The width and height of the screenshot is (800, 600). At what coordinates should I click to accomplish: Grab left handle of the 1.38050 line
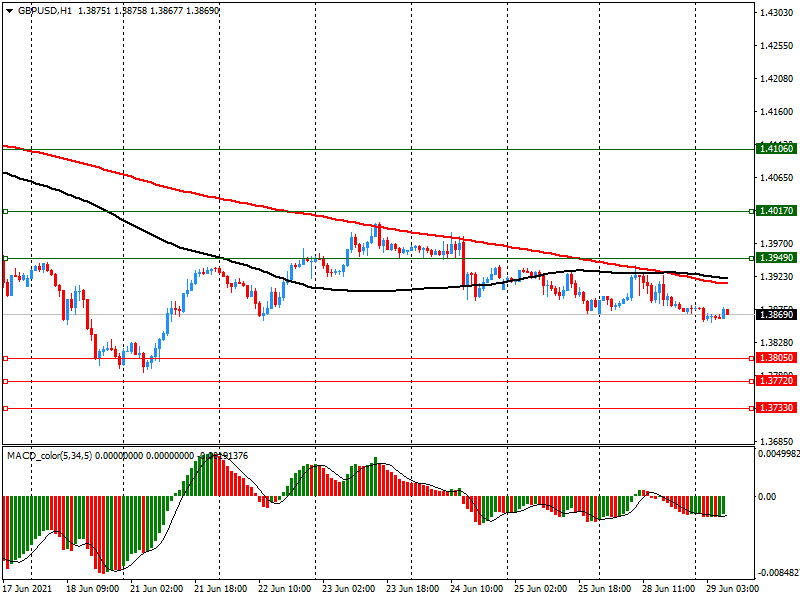click(6, 359)
